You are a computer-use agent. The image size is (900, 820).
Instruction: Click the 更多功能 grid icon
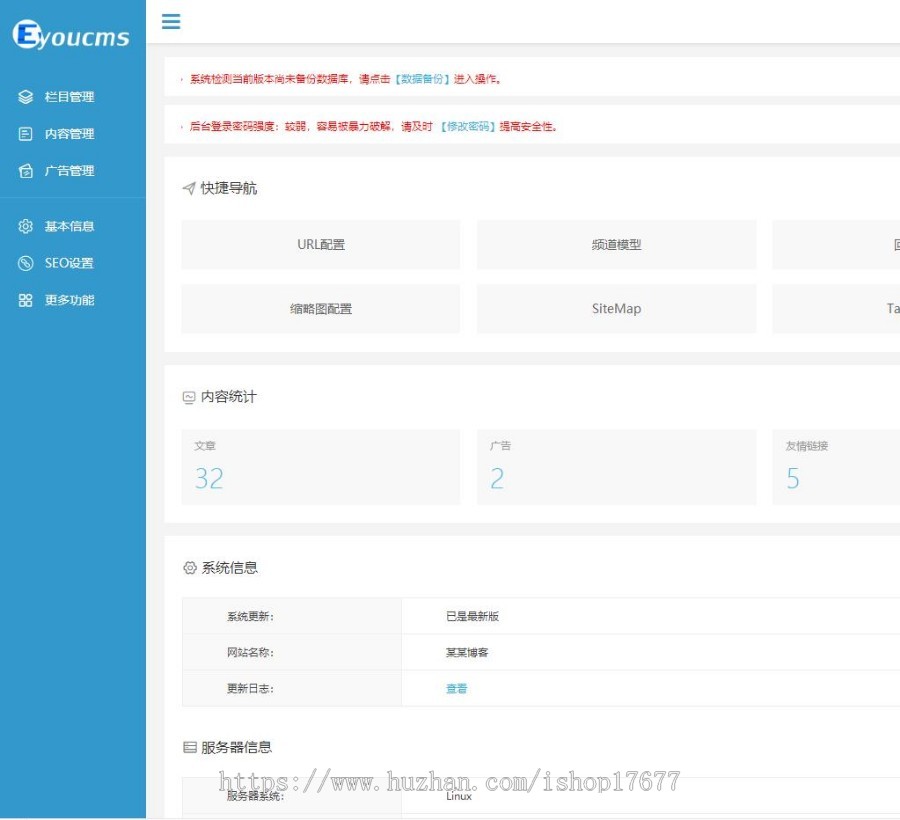pyautogui.click(x=25, y=300)
